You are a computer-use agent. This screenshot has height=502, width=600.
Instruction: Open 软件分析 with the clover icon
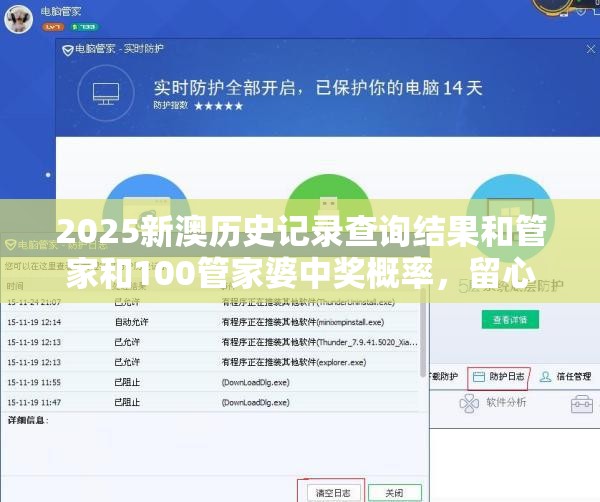click(x=493, y=403)
